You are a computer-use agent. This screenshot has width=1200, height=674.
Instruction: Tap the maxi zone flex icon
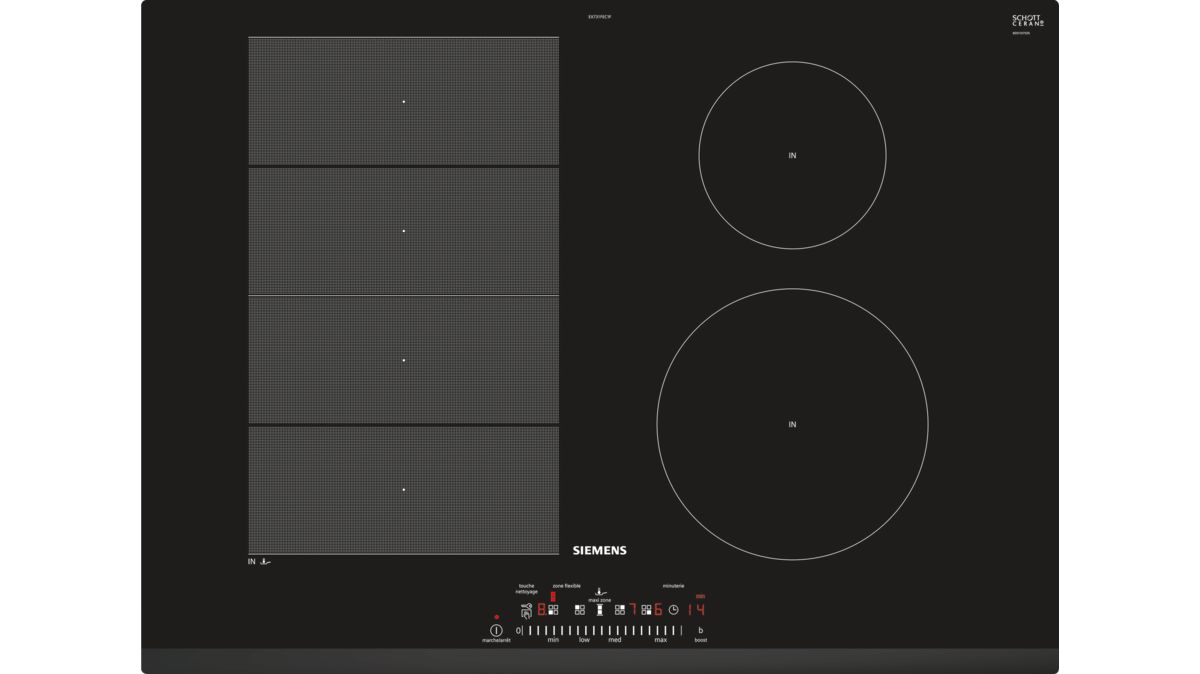[600, 609]
